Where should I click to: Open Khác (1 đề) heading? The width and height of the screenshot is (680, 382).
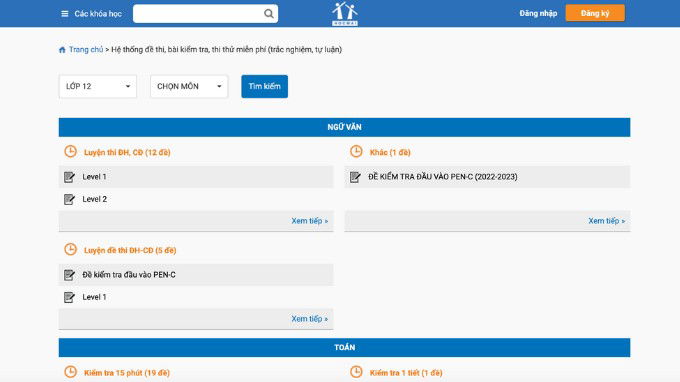coord(390,152)
